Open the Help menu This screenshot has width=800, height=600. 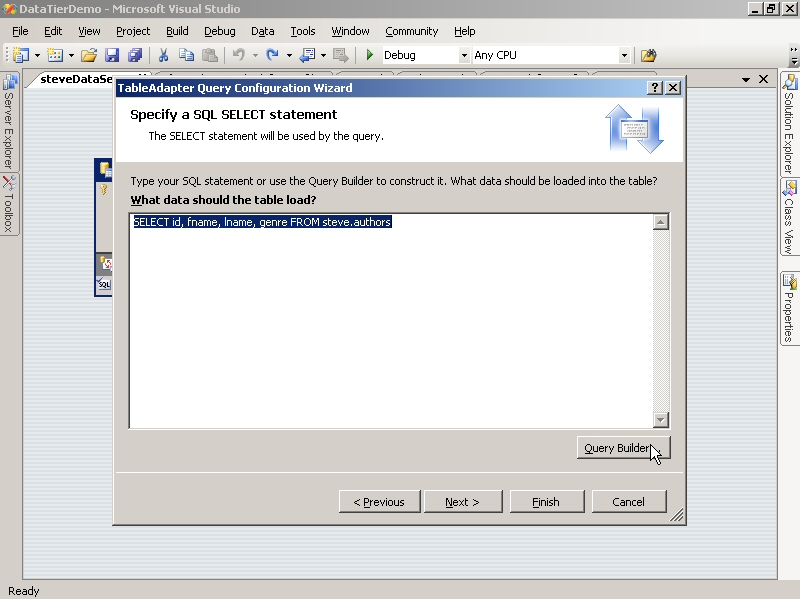pos(465,31)
